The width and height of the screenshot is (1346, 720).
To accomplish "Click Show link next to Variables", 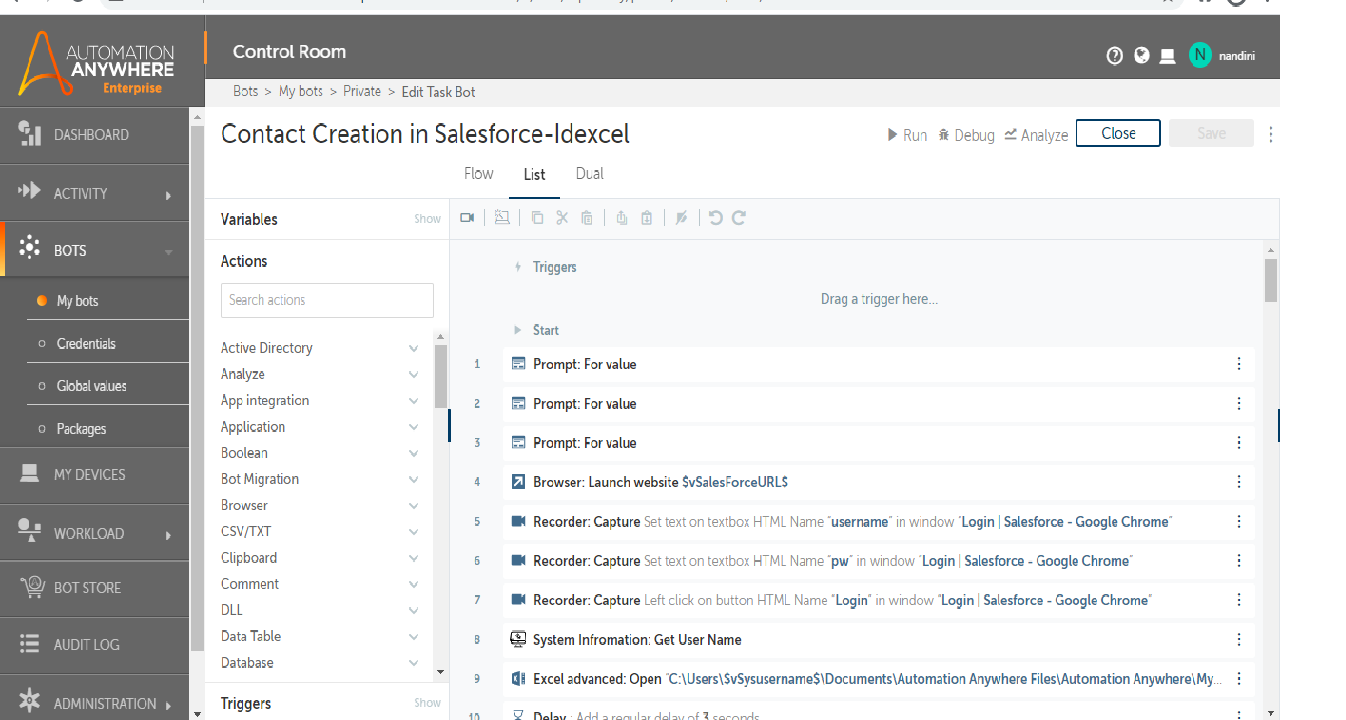I will (427, 219).
